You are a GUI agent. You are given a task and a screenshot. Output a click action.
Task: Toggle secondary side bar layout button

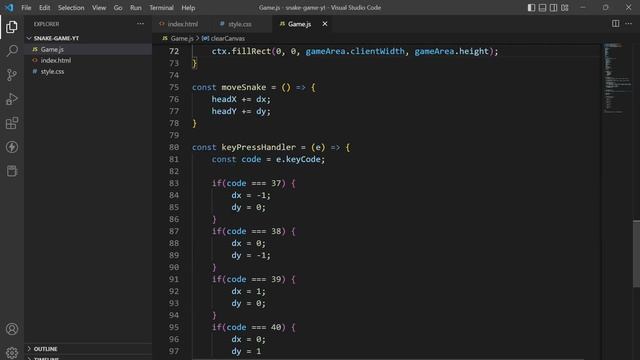click(x=553, y=7)
